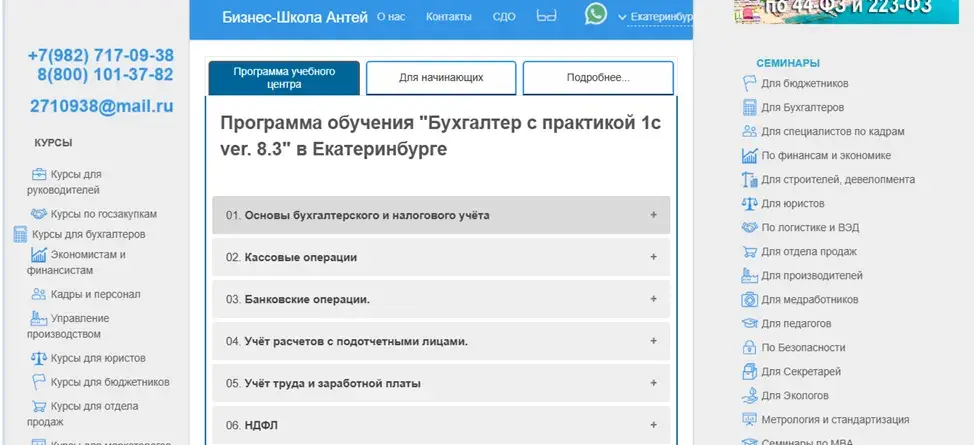Viewport: 974px width, 445px height.
Task: Click chart icon beside По финансам и экономике
Action: pyautogui.click(x=750, y=155)
